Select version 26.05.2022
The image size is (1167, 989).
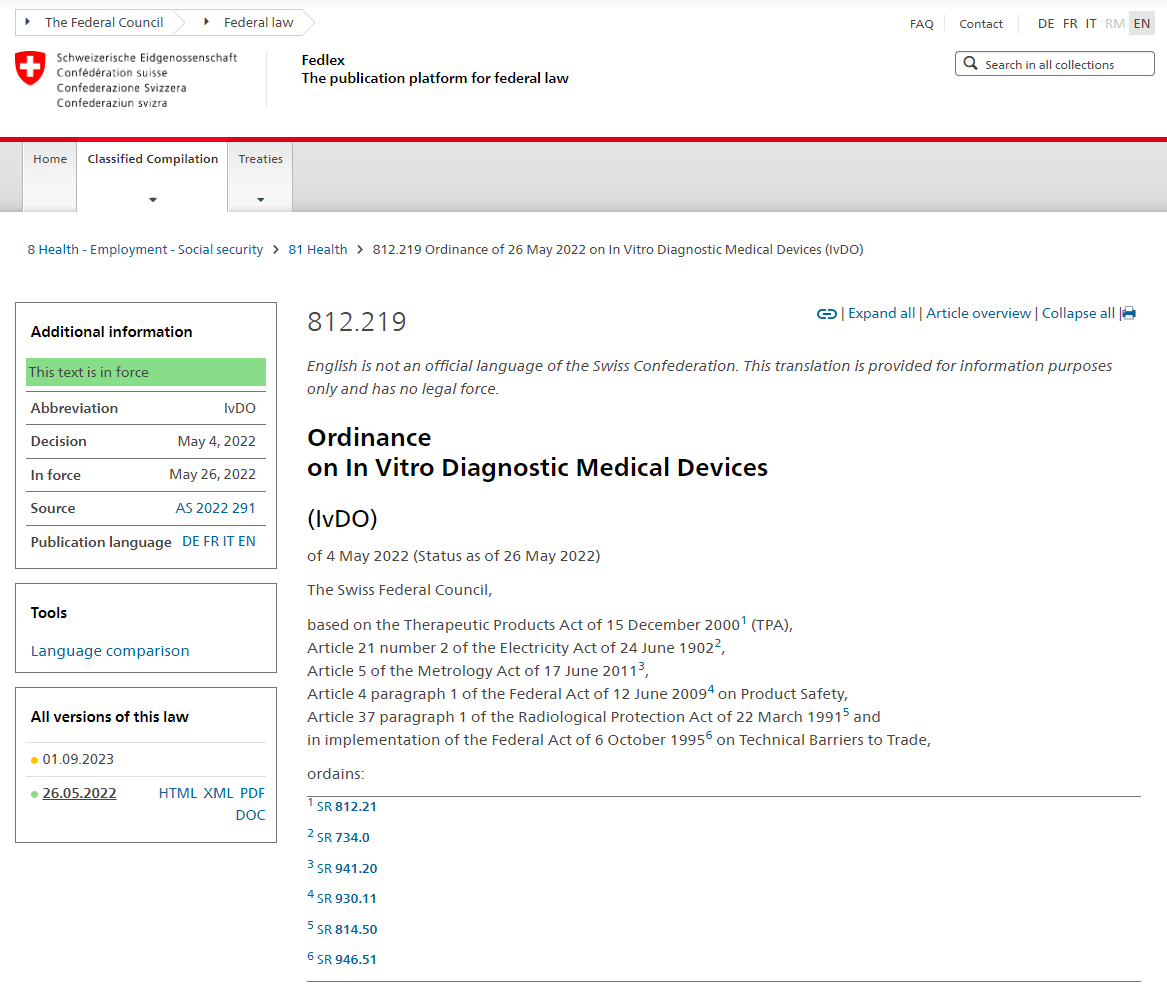[80, 793]
